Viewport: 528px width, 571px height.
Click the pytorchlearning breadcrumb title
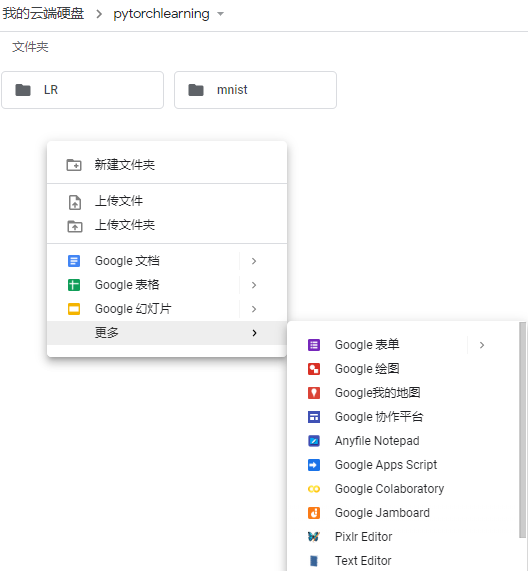161,14
